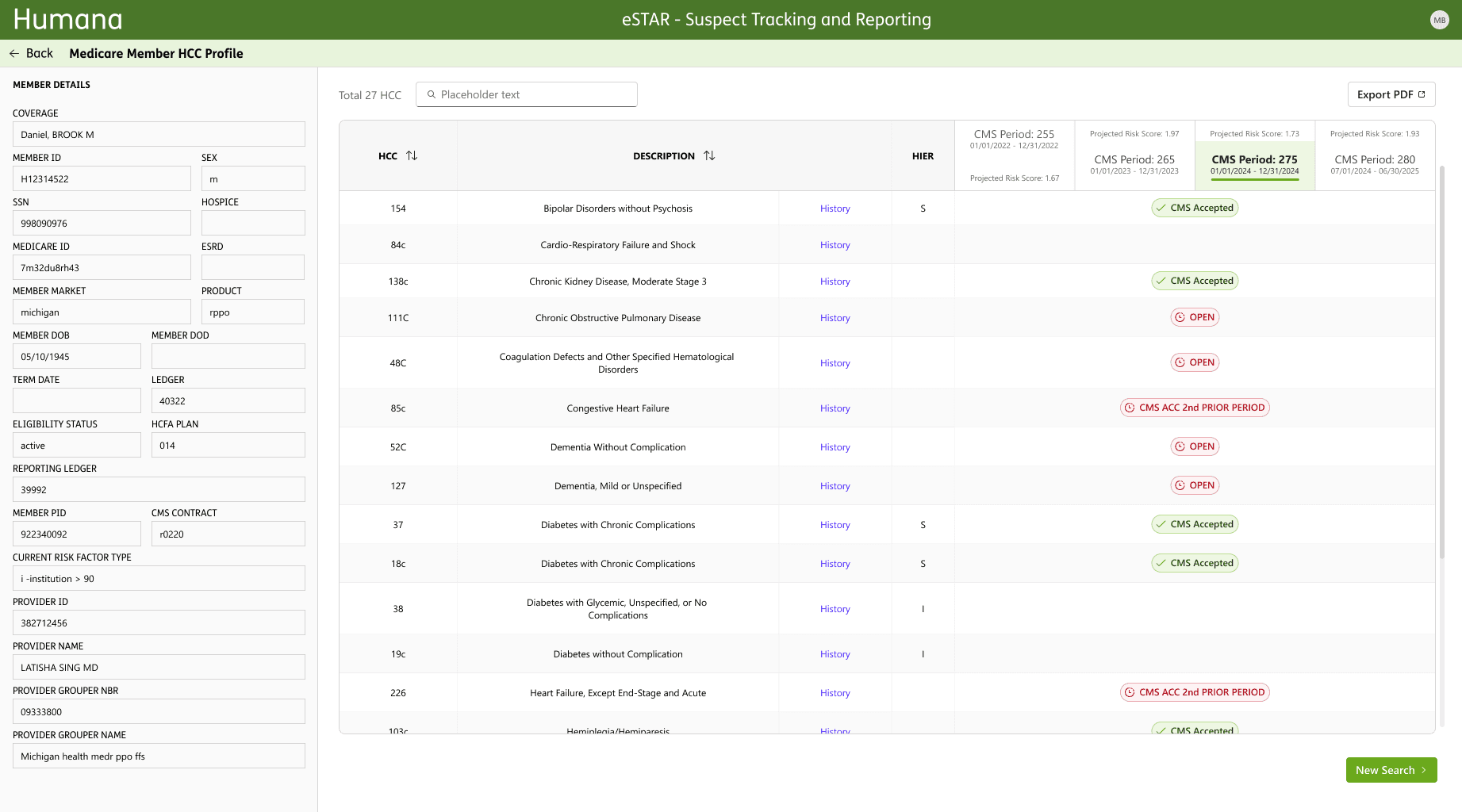Viewport: 1462px width, 812px height.
Task: Click the Humana logo
Action: (x=68, y=19)
